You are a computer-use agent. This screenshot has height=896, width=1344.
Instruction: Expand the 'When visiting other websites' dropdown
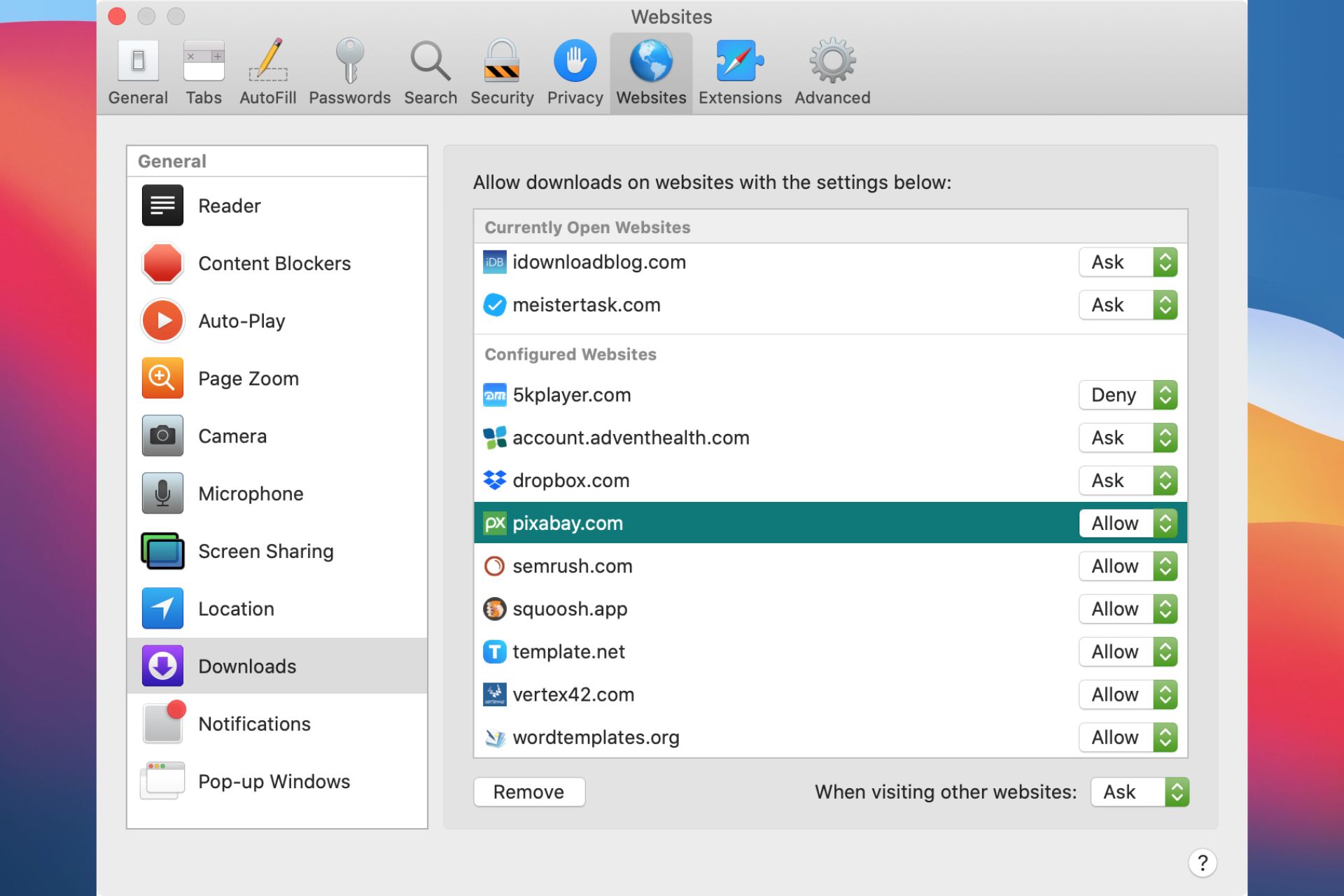[x=1140, y=791]
